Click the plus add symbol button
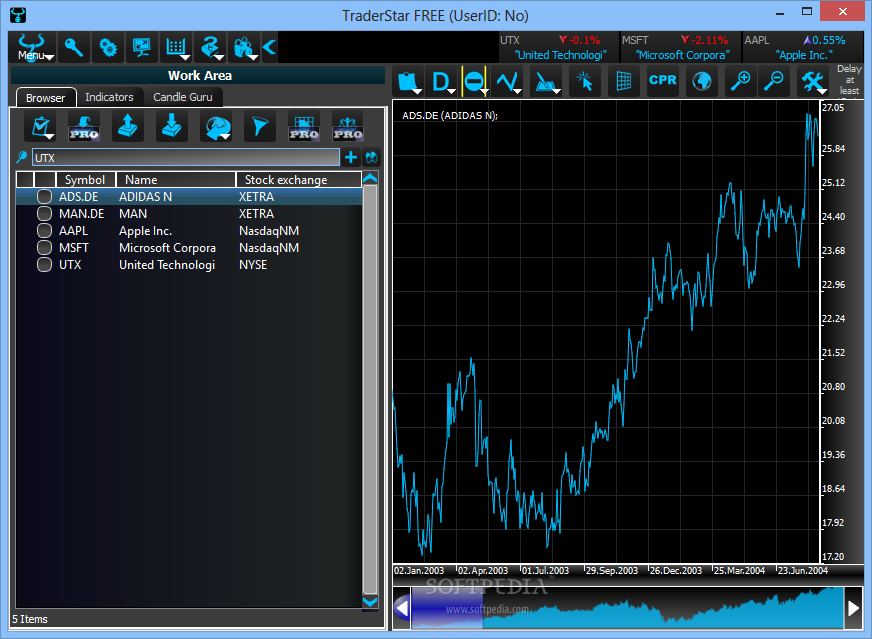 pyautogui.click(x=351, y=157)
